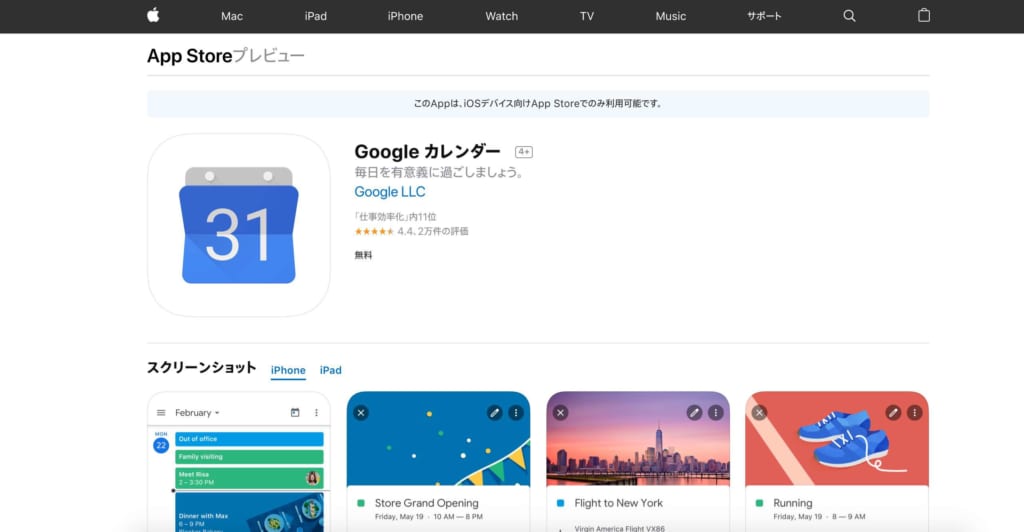
Task: Open the shopping bag icon
Action: 923,15
